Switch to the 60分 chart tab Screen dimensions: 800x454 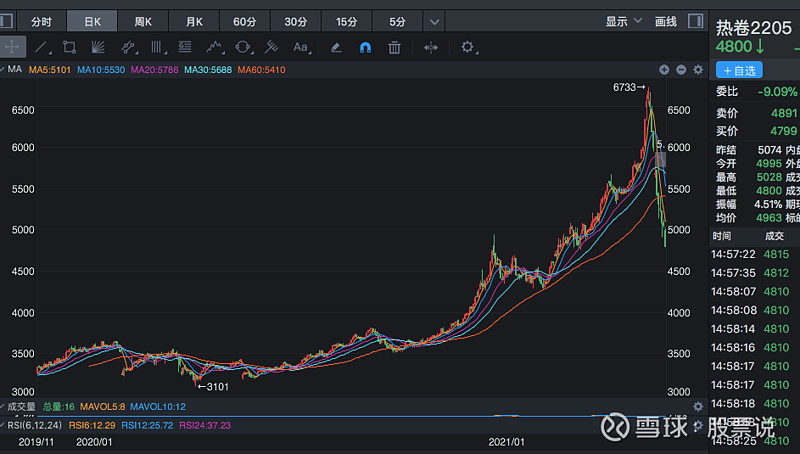(244, 21)
